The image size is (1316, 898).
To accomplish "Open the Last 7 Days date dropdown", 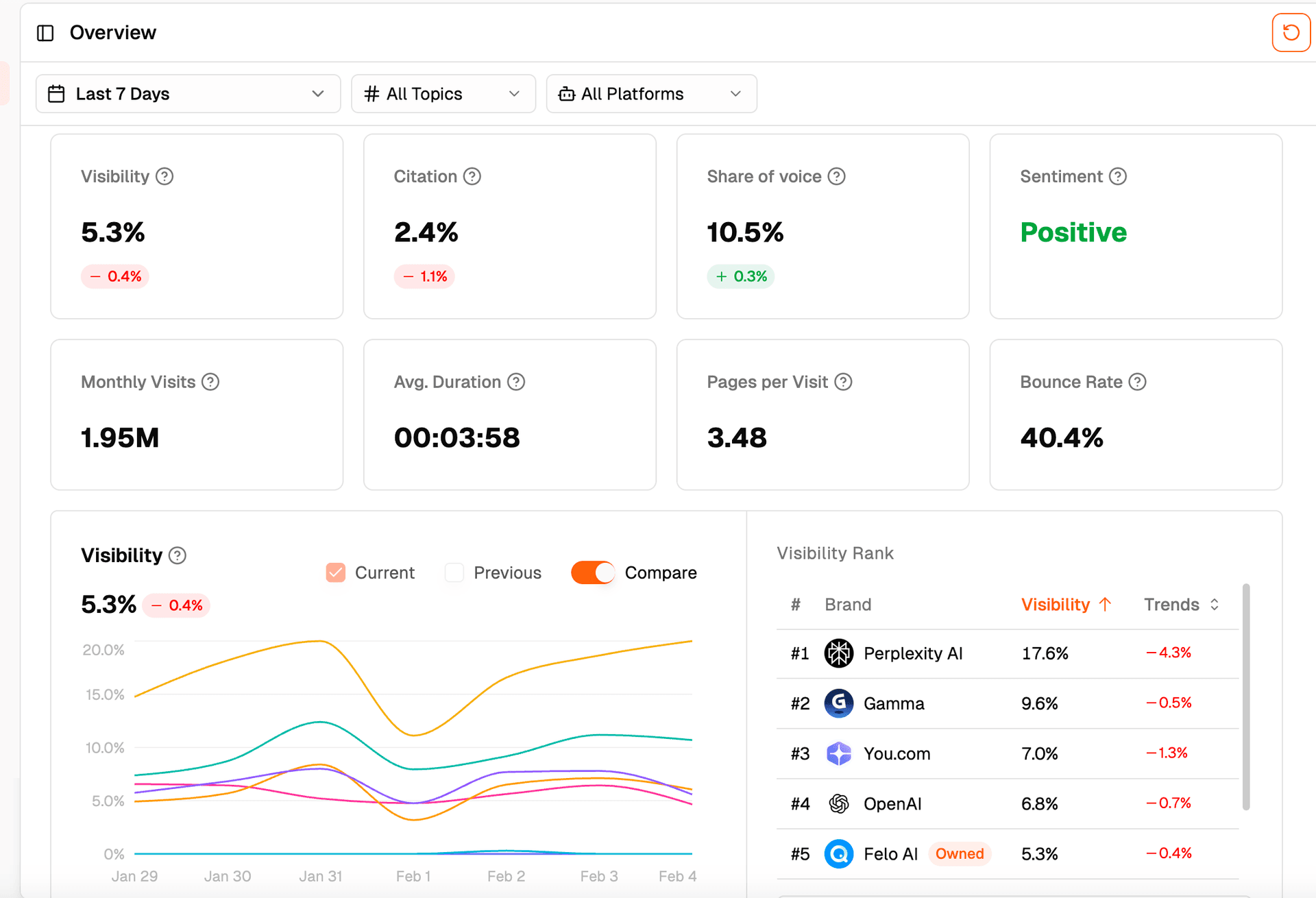I will (x=188, y=94).
